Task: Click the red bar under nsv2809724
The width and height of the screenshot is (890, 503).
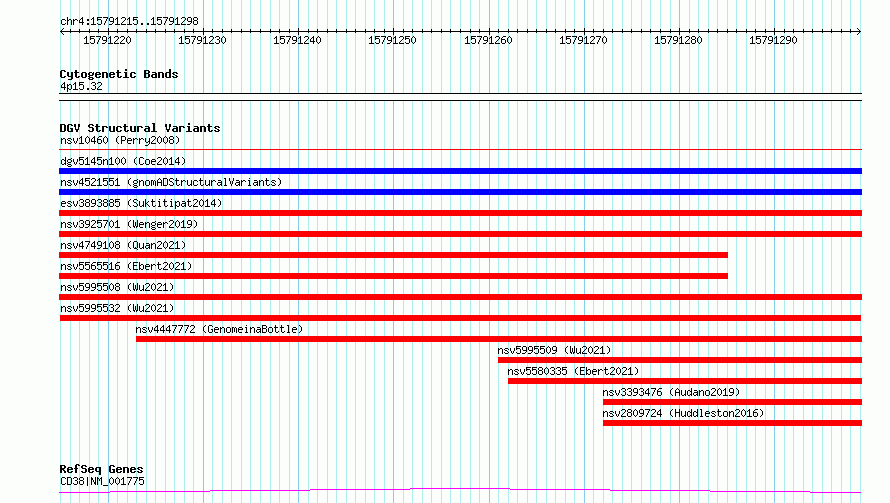Action: coord(732,423)
